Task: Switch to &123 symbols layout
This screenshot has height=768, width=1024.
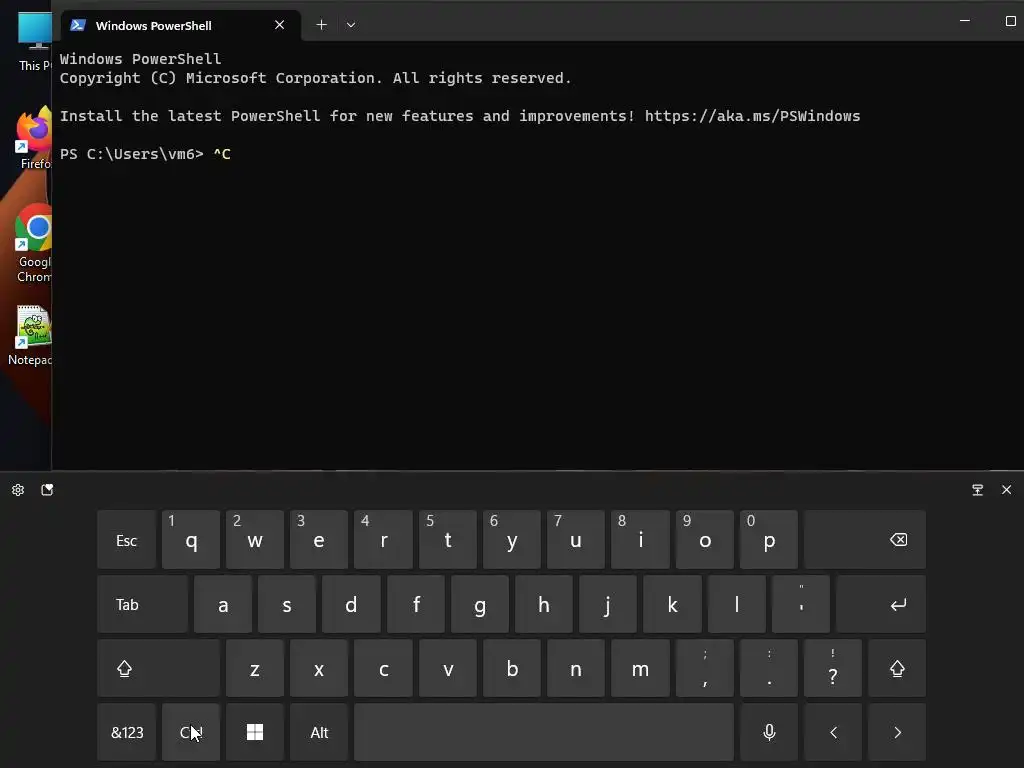Action: click(x=126, y=732)
